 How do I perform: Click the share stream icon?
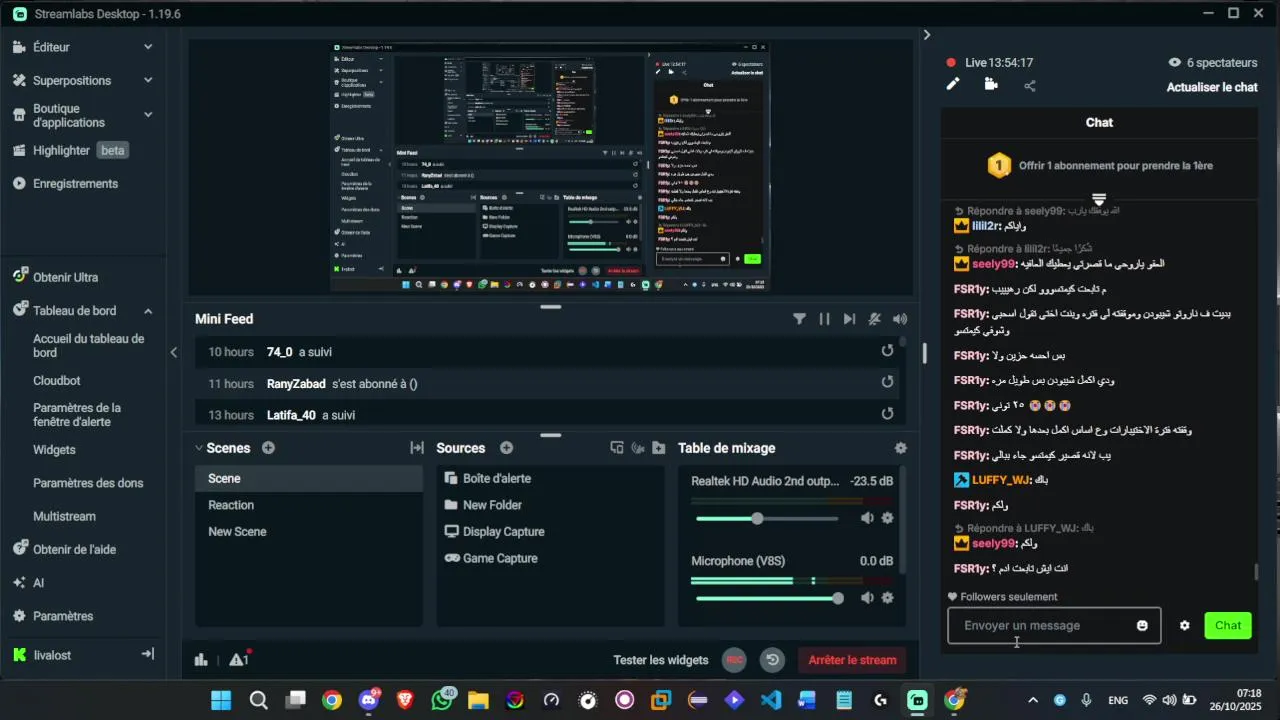[x=1030, y=86]
